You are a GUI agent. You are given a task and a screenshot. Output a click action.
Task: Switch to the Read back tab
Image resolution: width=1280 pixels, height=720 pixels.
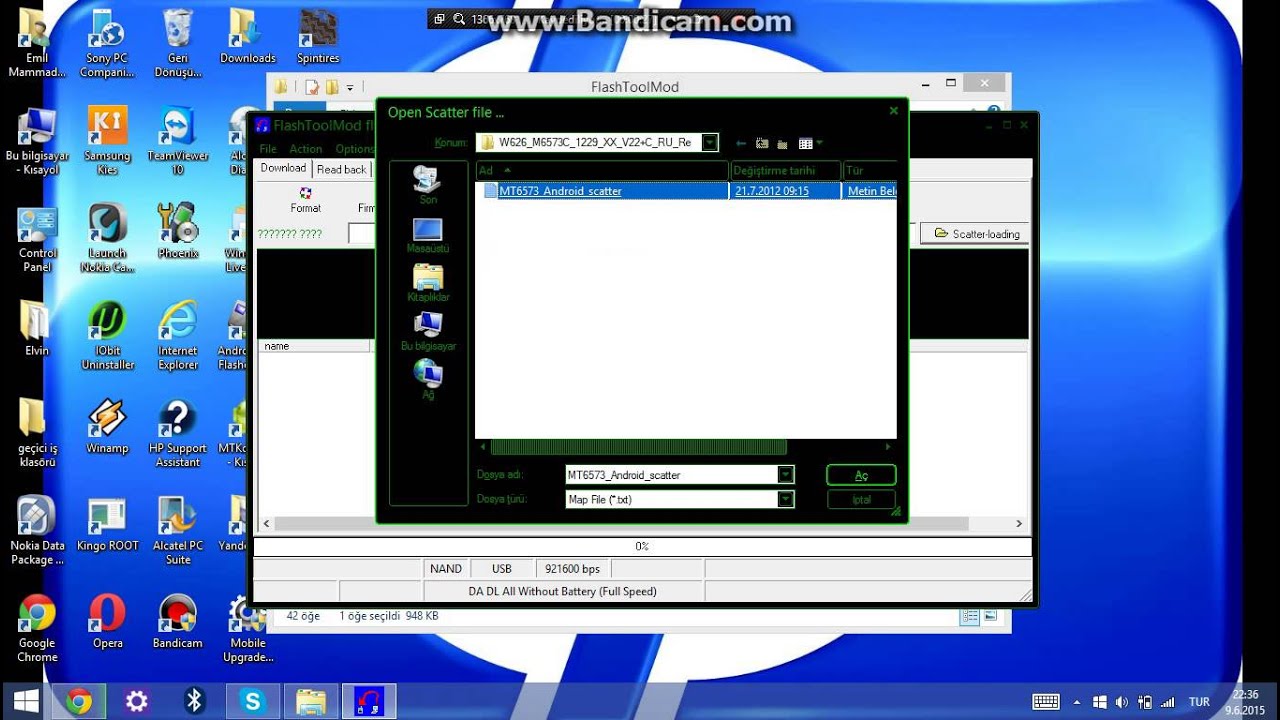(x=342, y=170)
